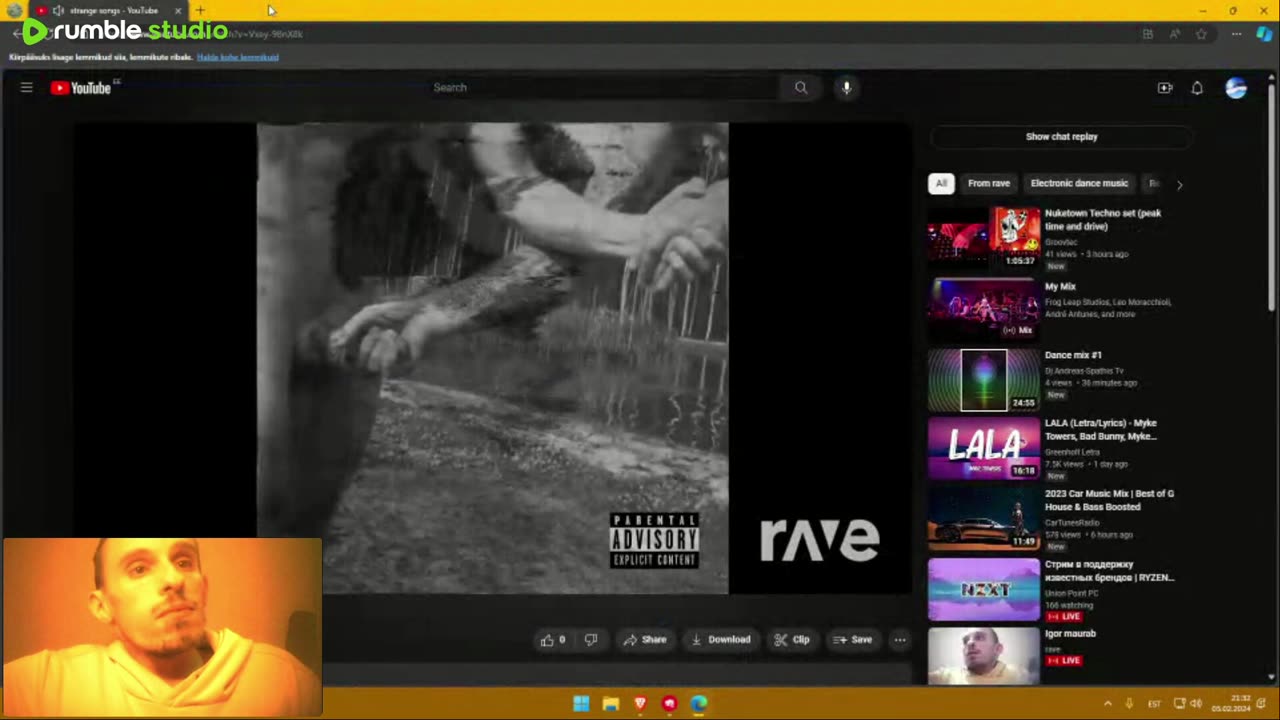
Task: Open Edge settings and more menu
Action: (1237, 34)
